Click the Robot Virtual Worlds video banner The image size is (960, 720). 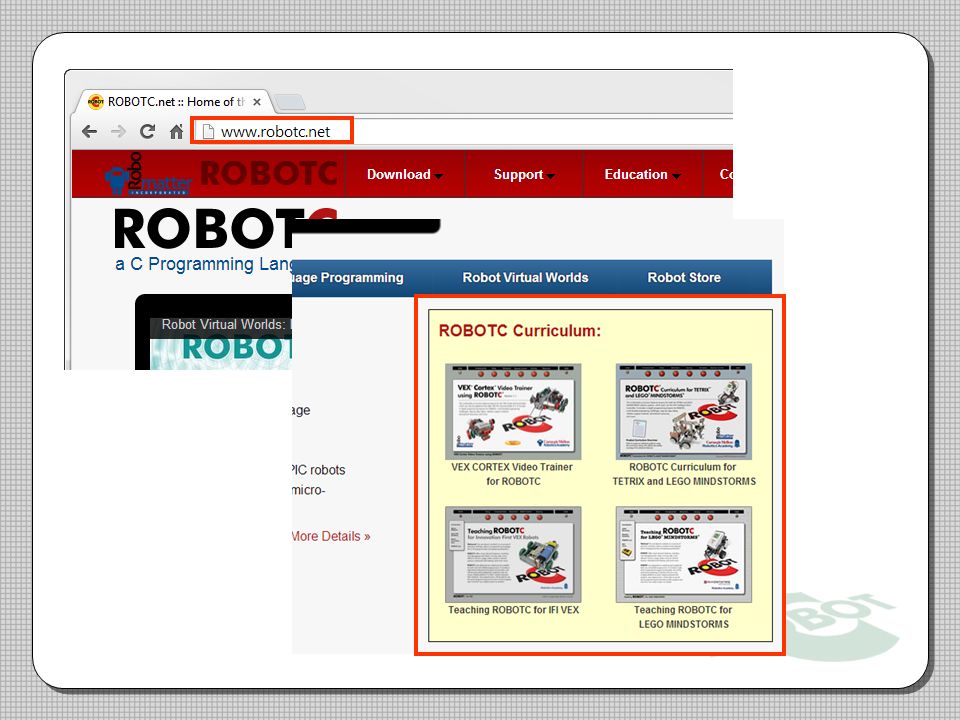214,332
